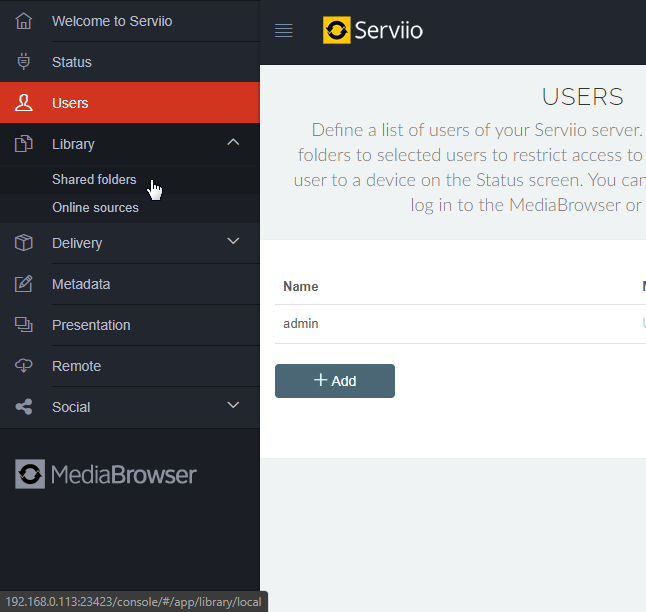This screenshot has width=646, height=612.
Task: Go to the Status menu item
Action: click(130, 62)
